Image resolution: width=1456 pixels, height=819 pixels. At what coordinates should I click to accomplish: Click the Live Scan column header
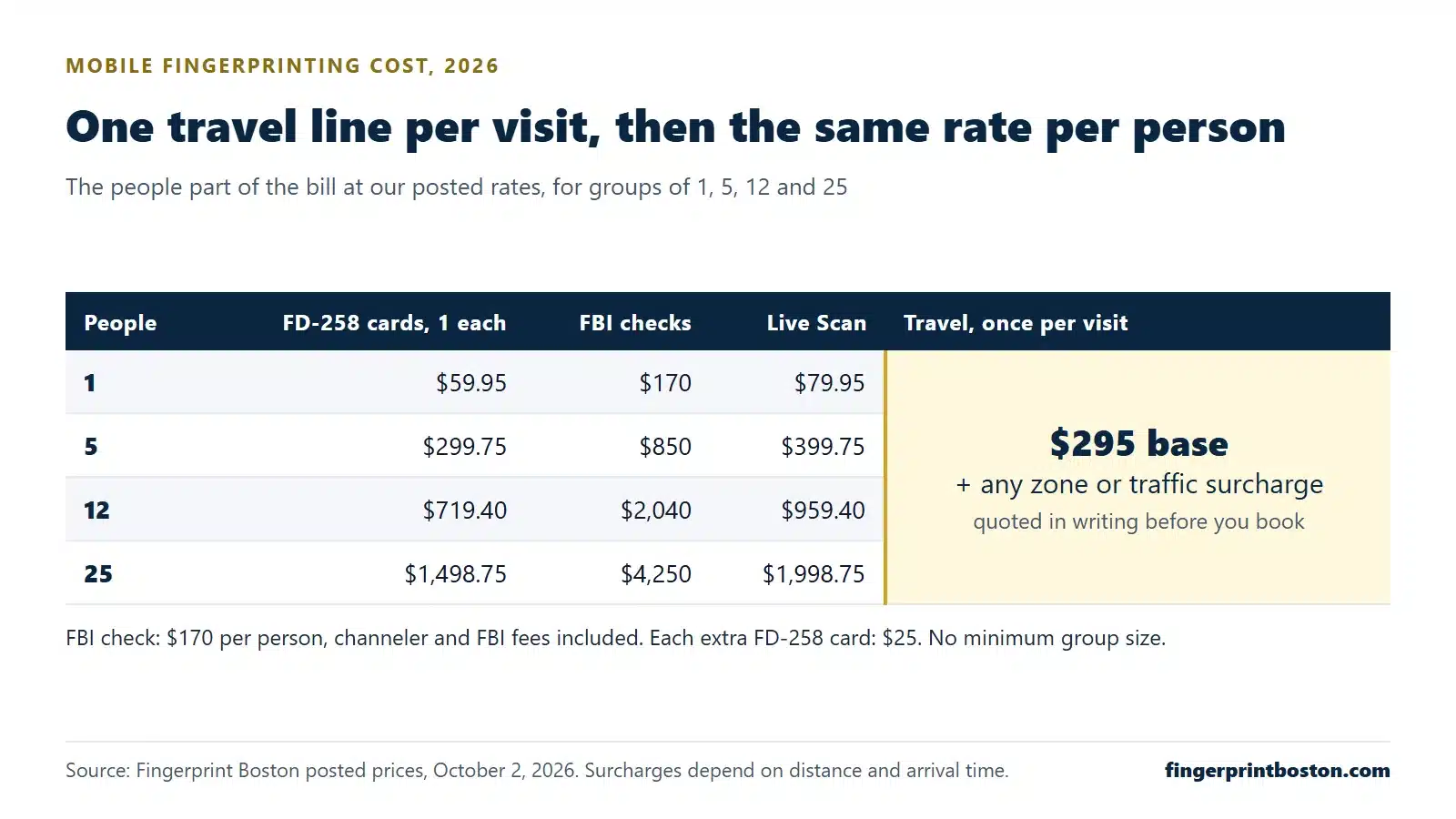click(816, 323)
